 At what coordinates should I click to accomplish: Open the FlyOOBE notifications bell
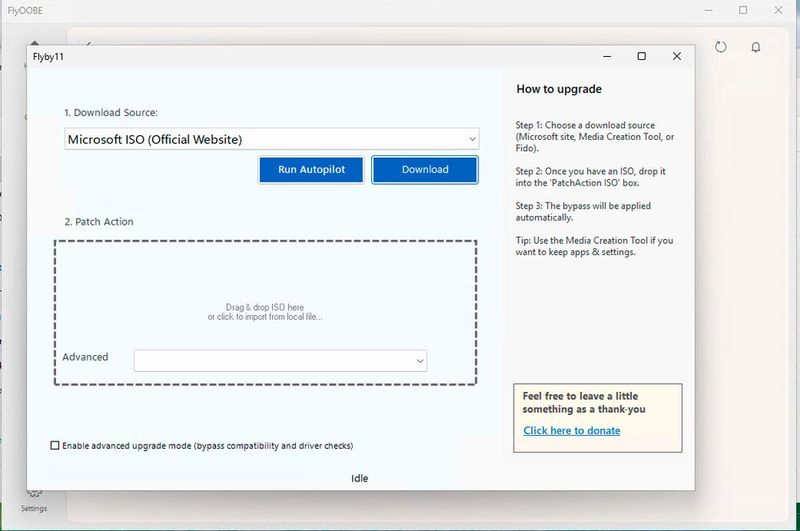tap(756, 47)
